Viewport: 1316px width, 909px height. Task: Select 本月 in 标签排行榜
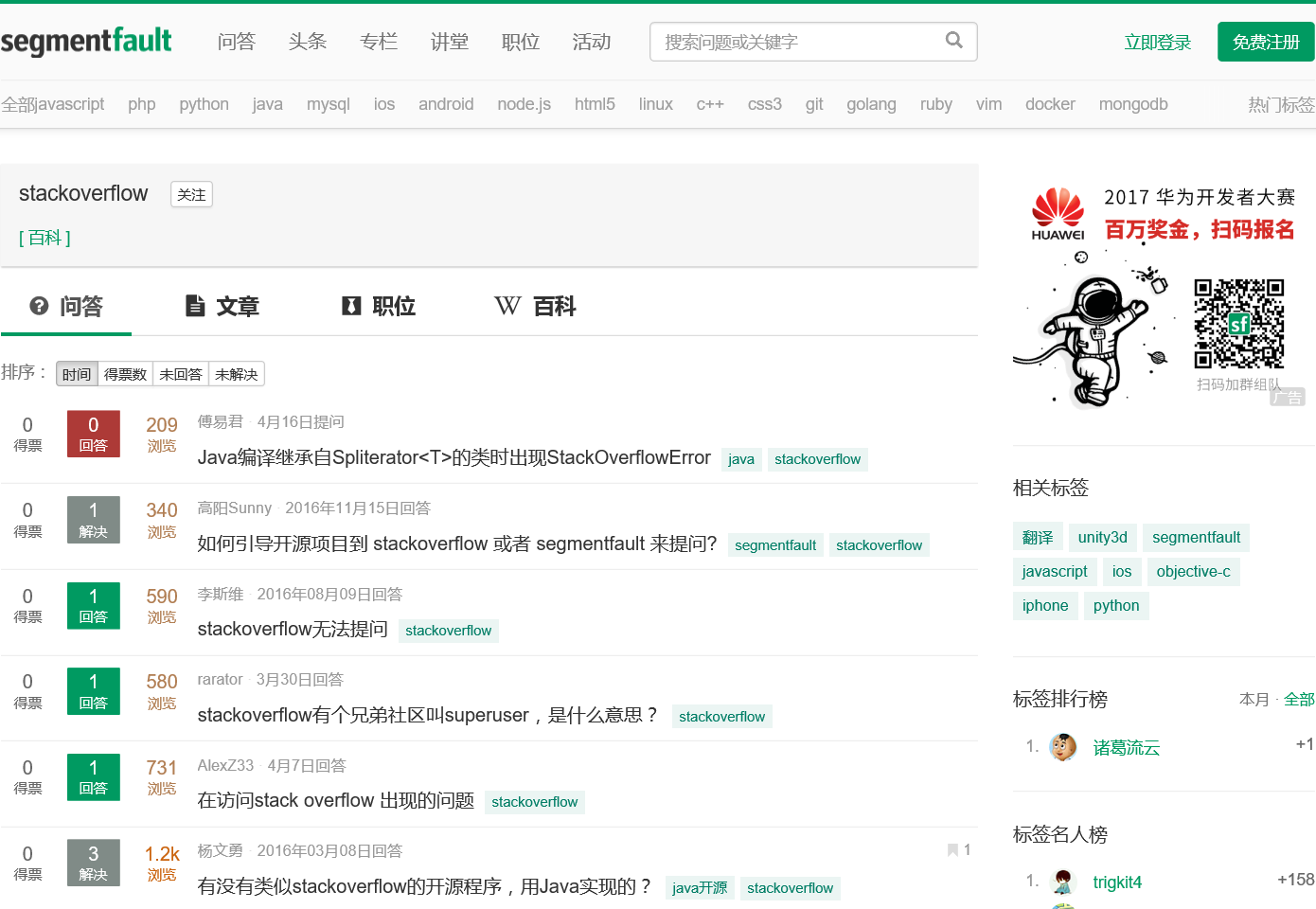[x=1254, y=699]
